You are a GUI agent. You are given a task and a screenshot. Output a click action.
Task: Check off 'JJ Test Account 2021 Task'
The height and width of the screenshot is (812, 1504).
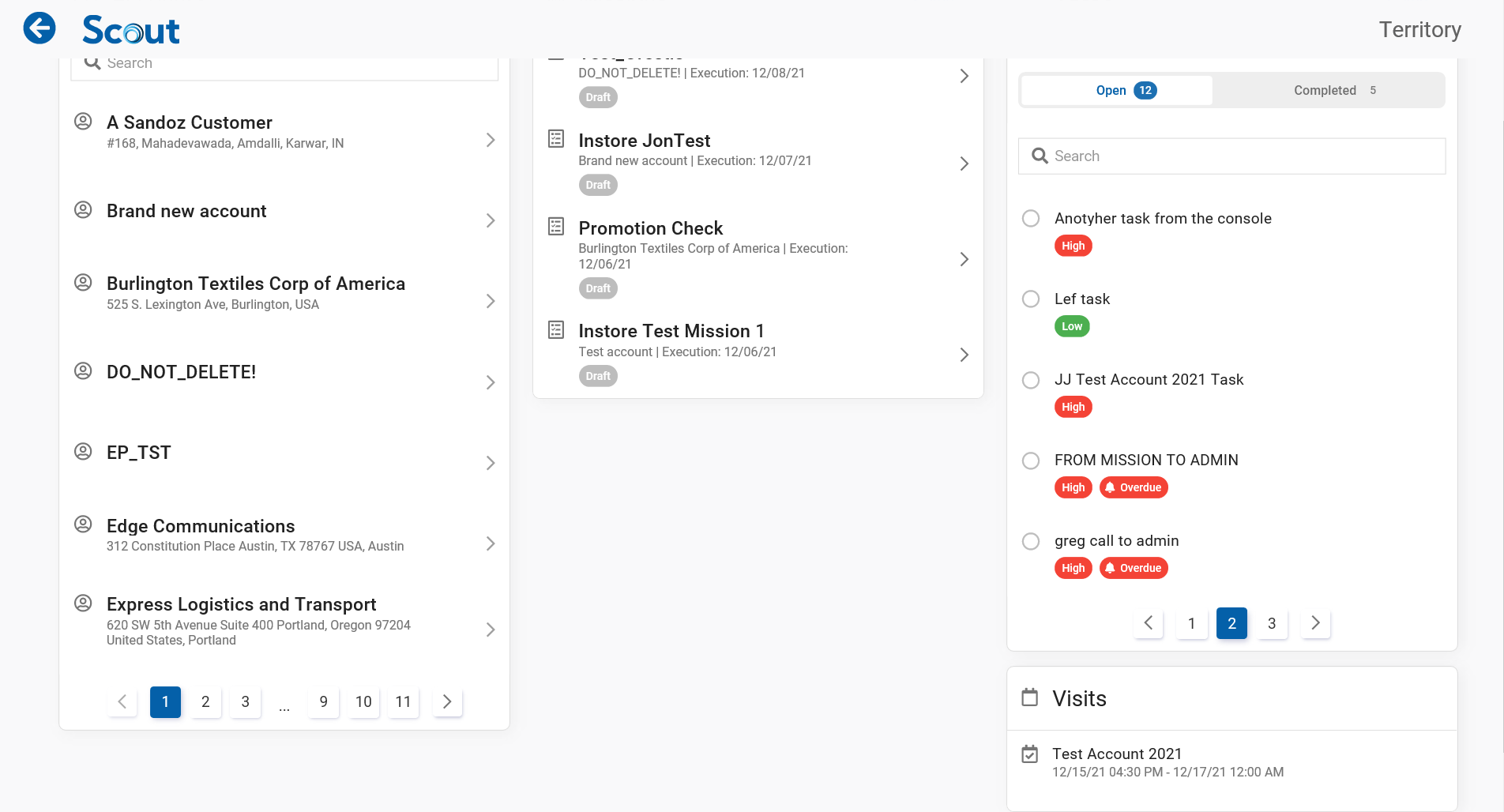pyautogui.click(x=1031, y=380)
